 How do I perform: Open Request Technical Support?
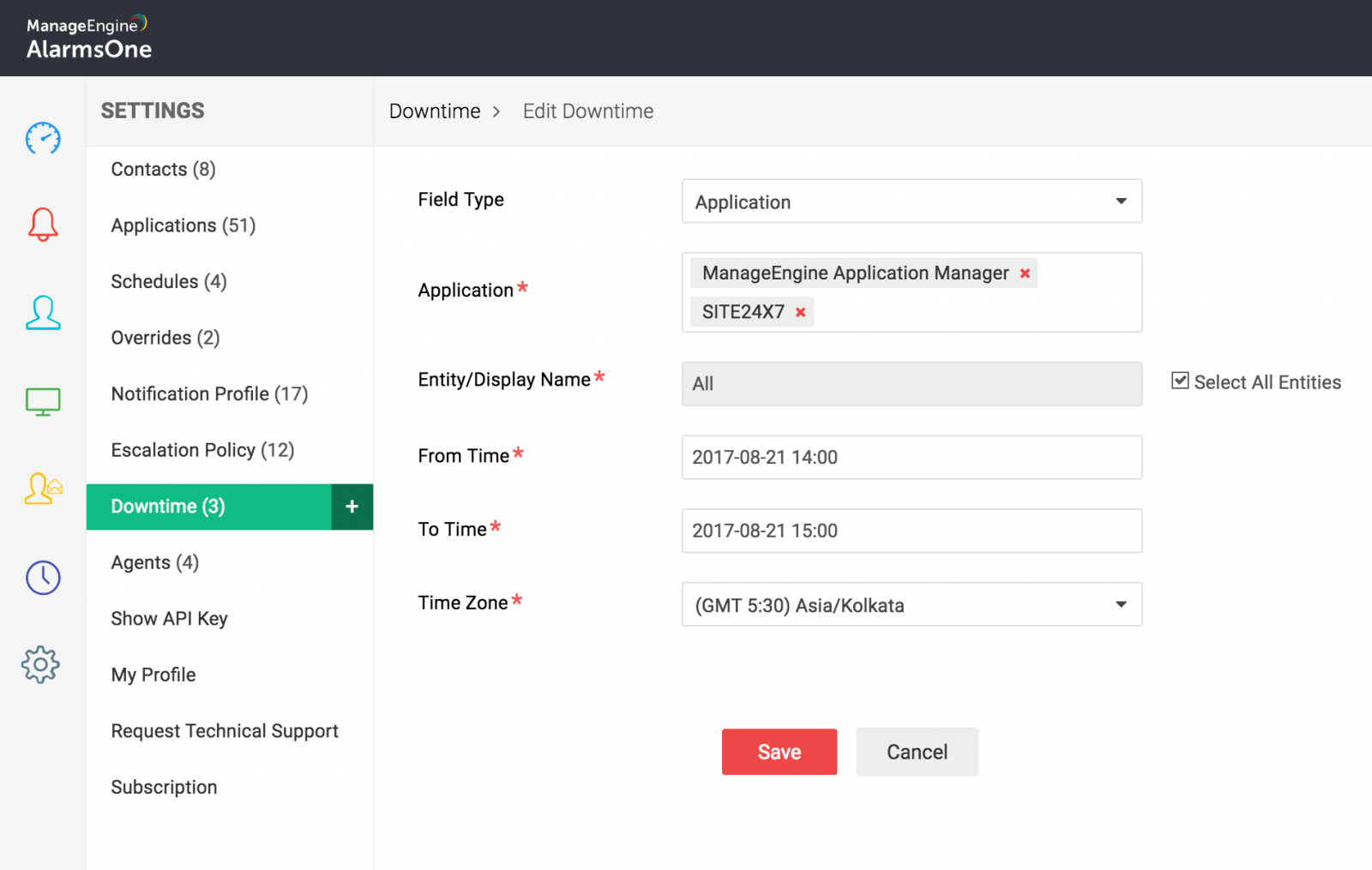pos(225,731)
